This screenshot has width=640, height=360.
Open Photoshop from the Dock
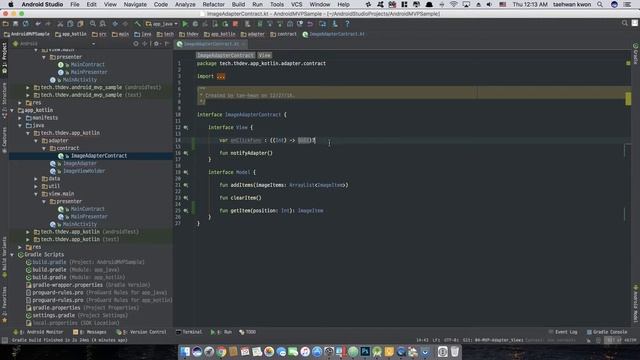(x=365, y=351)
